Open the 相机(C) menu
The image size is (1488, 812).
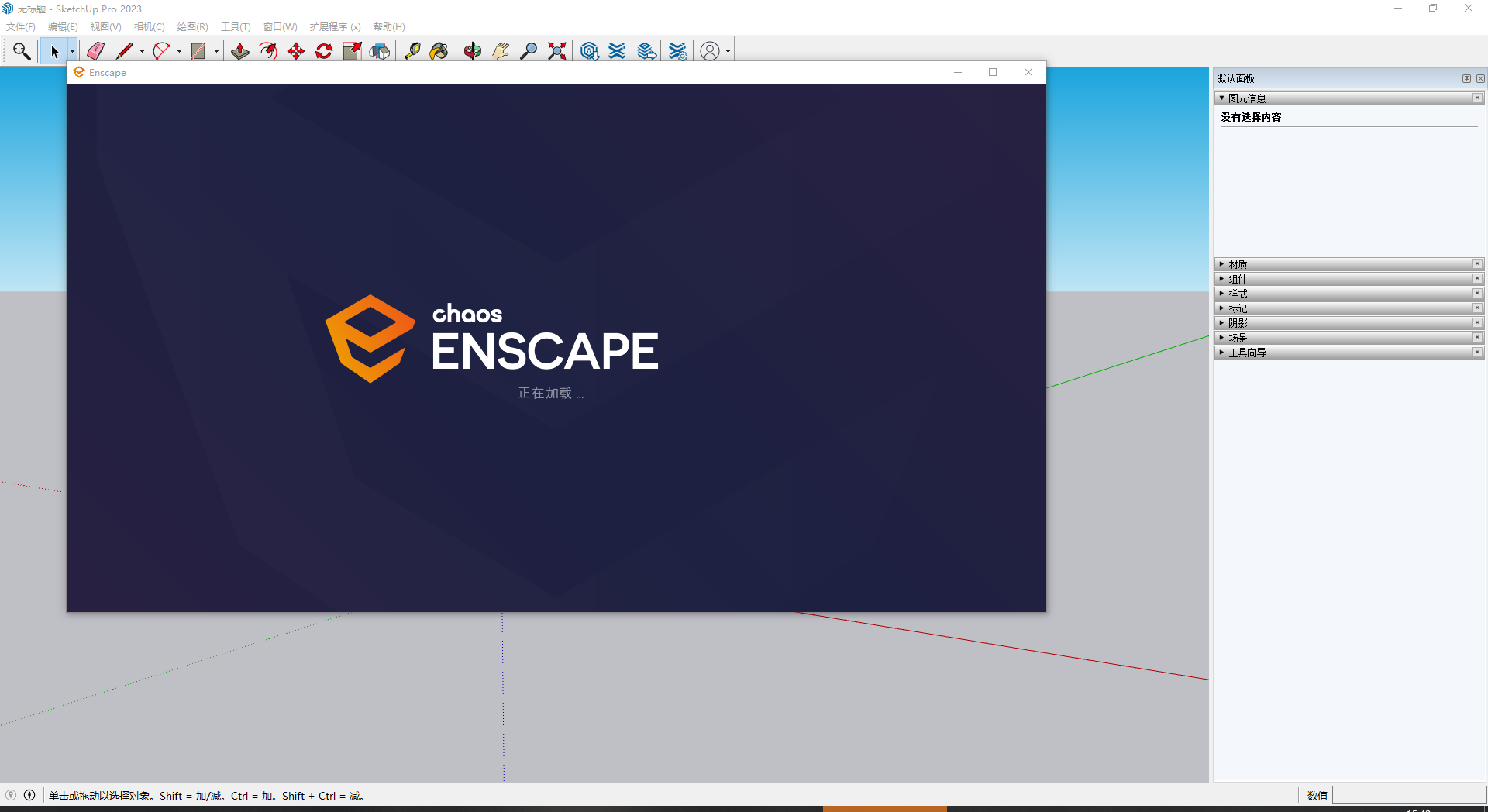148,26
